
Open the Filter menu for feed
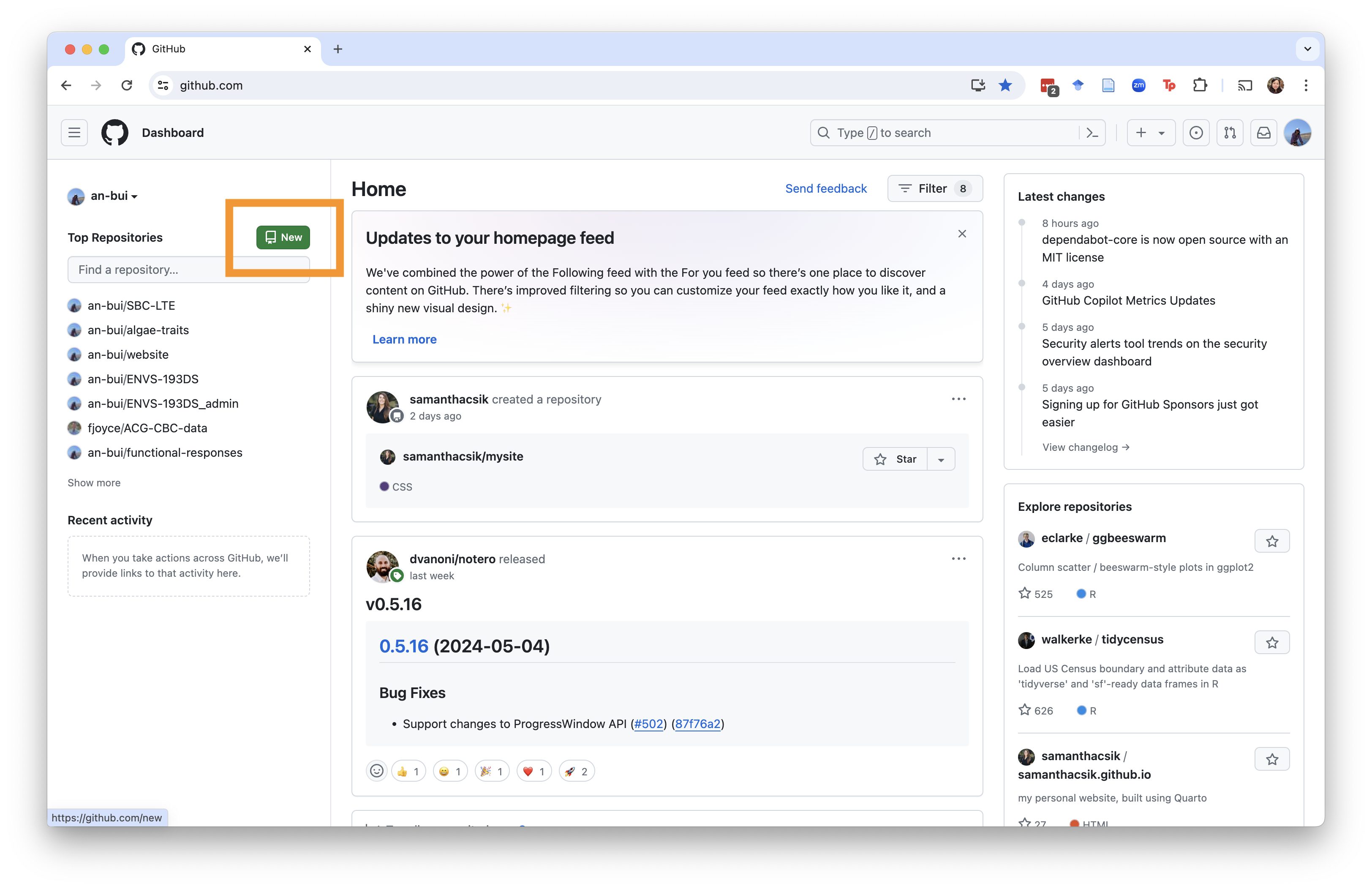coord(934,188)
